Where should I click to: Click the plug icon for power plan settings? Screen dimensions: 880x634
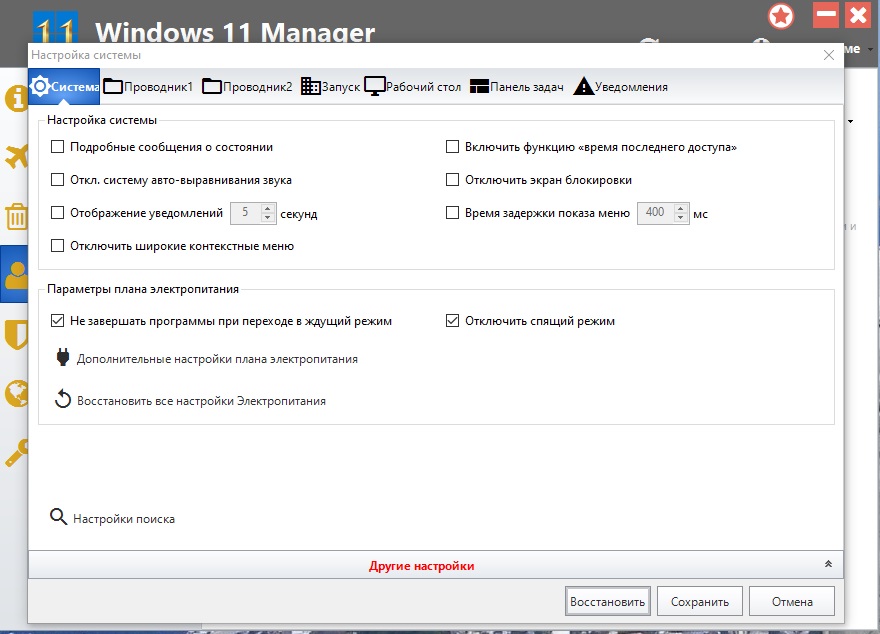(62, 358)
